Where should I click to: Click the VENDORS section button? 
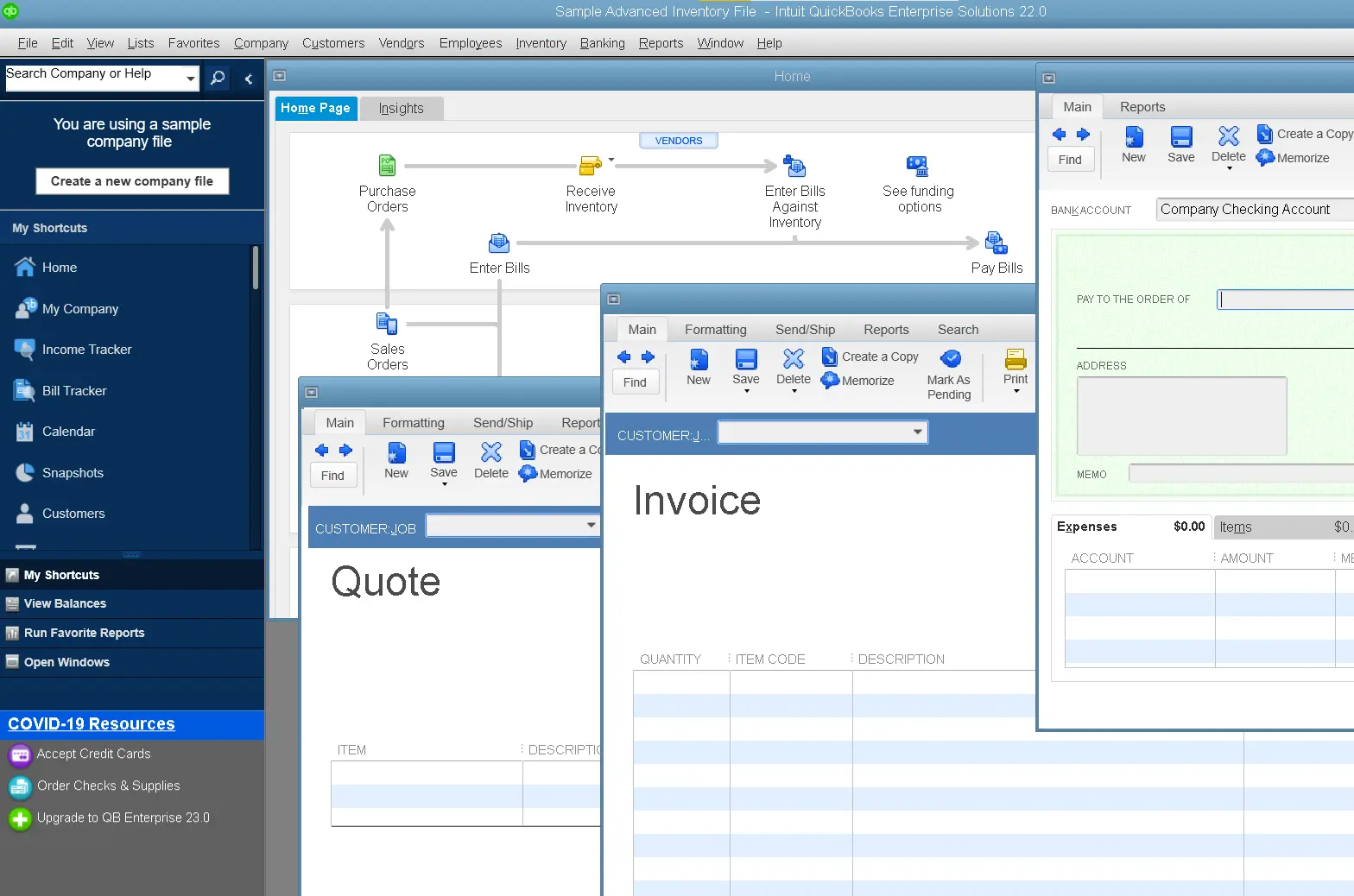pyautogui.click(x=679, y=141)
